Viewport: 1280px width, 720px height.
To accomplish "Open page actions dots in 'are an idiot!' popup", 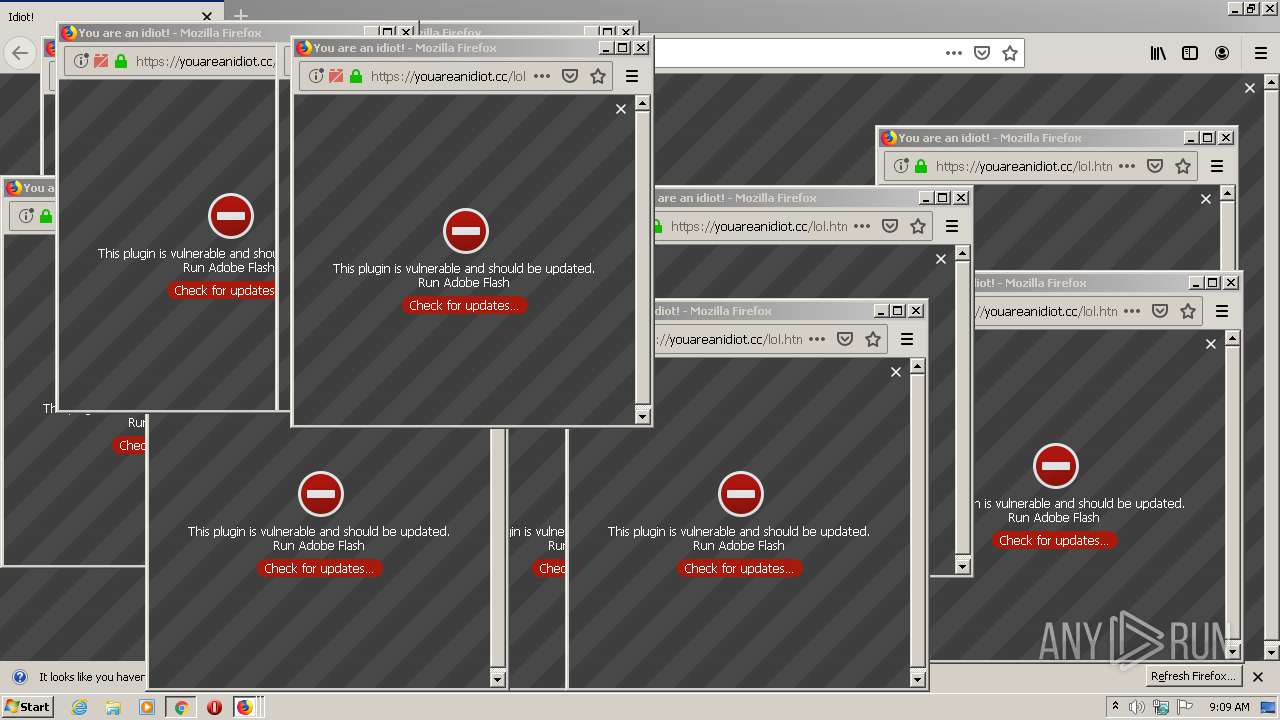I will [862, 226].
